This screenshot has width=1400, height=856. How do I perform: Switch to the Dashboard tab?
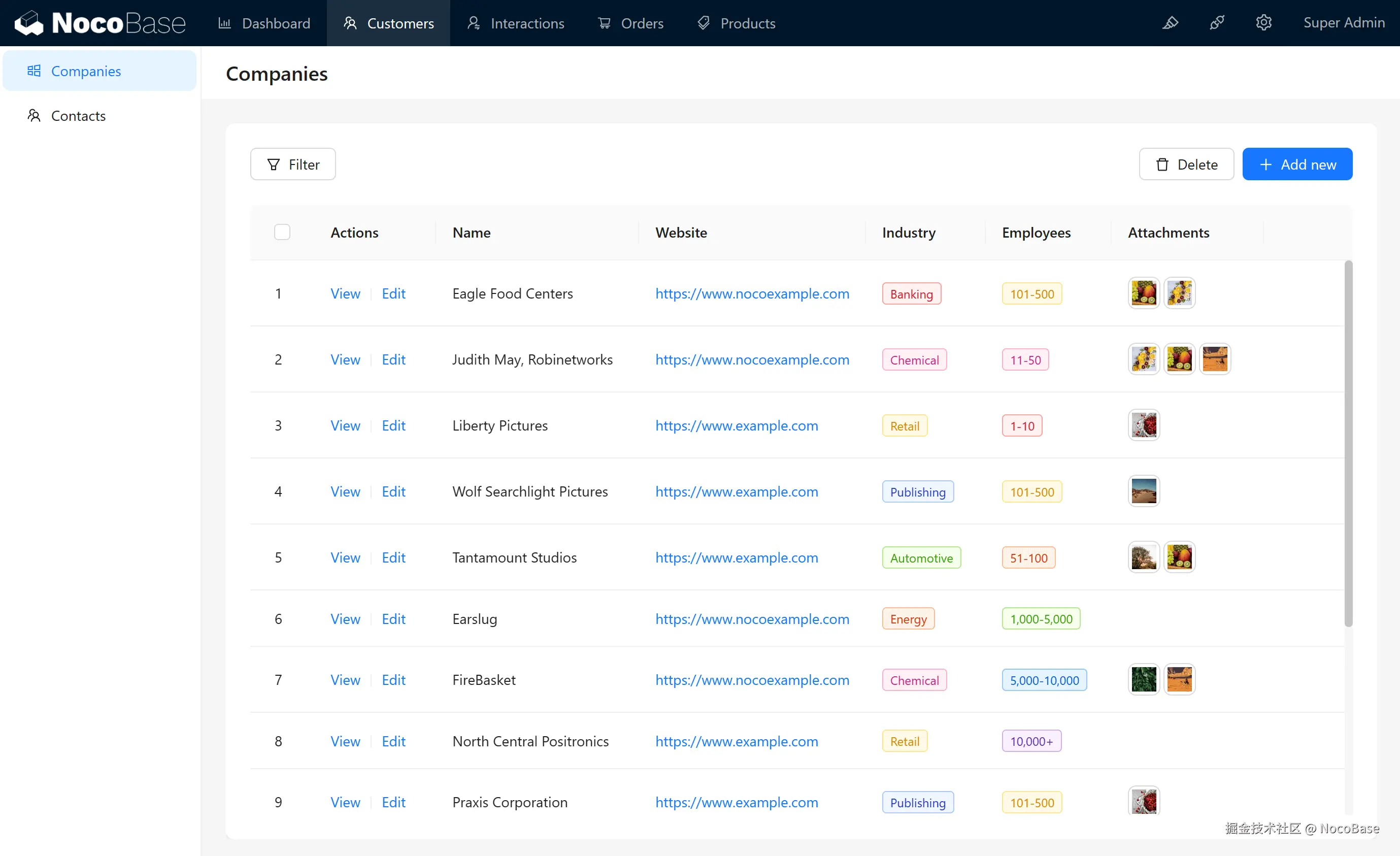click(264, 23)
